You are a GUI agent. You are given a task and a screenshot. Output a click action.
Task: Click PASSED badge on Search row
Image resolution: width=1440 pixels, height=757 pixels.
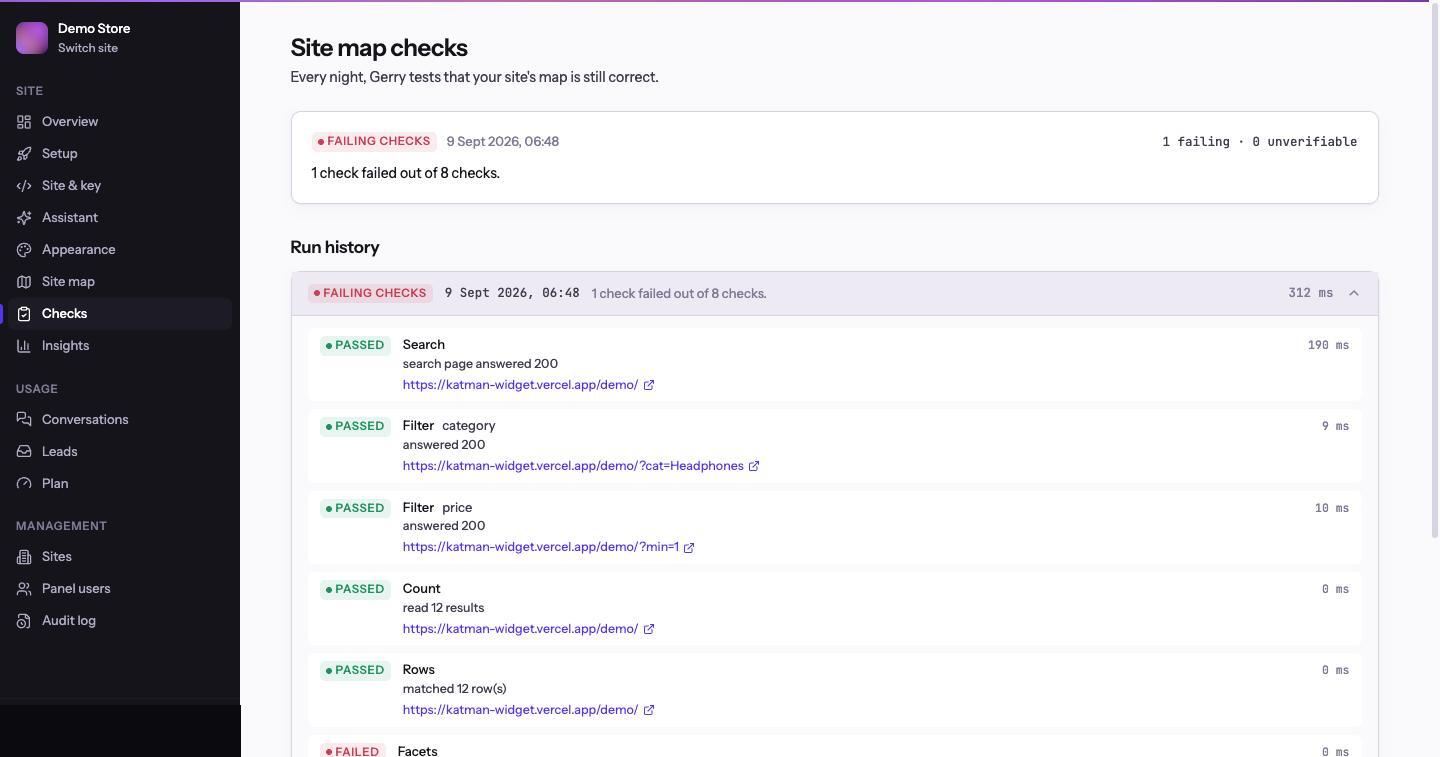(355, 345)
